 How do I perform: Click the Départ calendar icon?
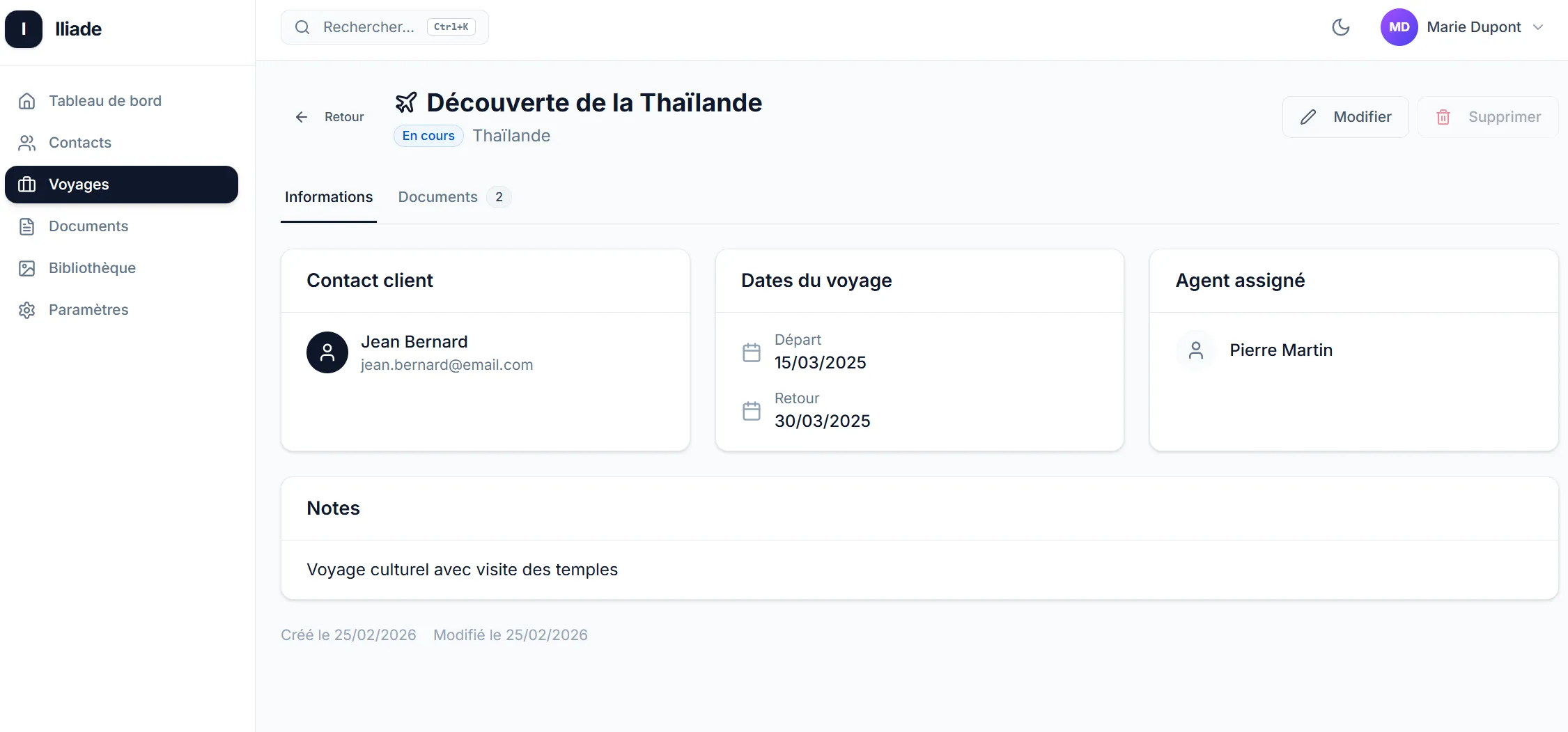tap(752, 352)
